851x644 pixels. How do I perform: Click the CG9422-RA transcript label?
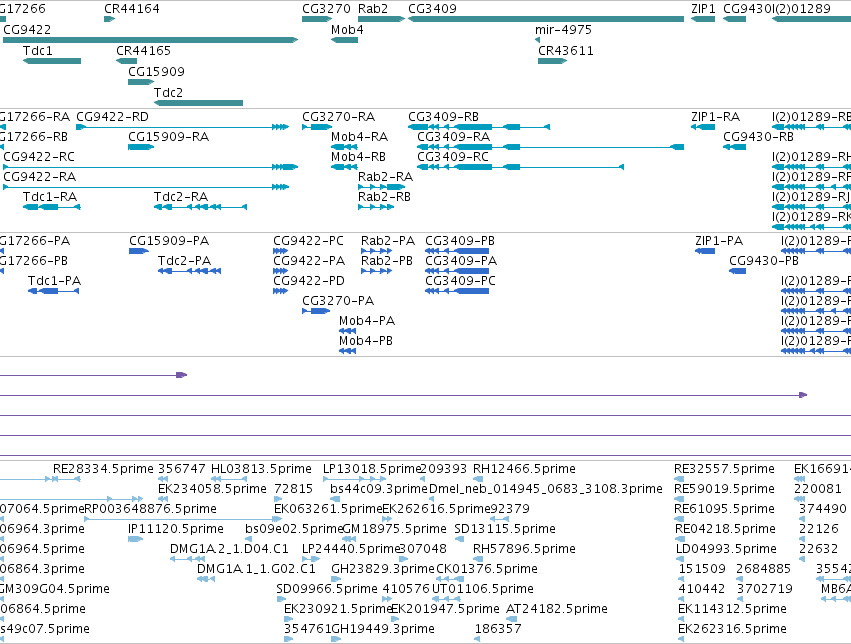[x=40, y=177]
